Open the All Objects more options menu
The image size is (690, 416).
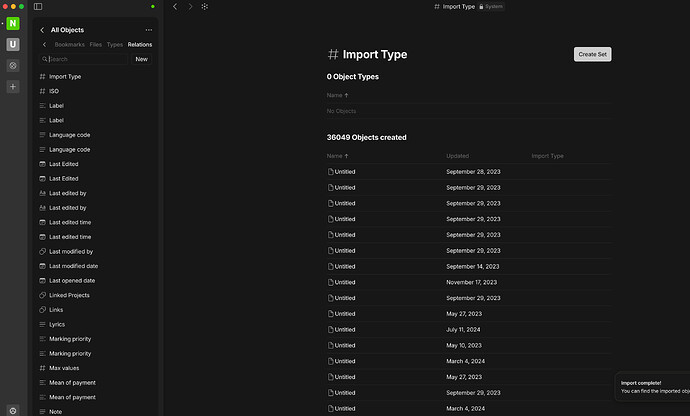tap(149, 30)
